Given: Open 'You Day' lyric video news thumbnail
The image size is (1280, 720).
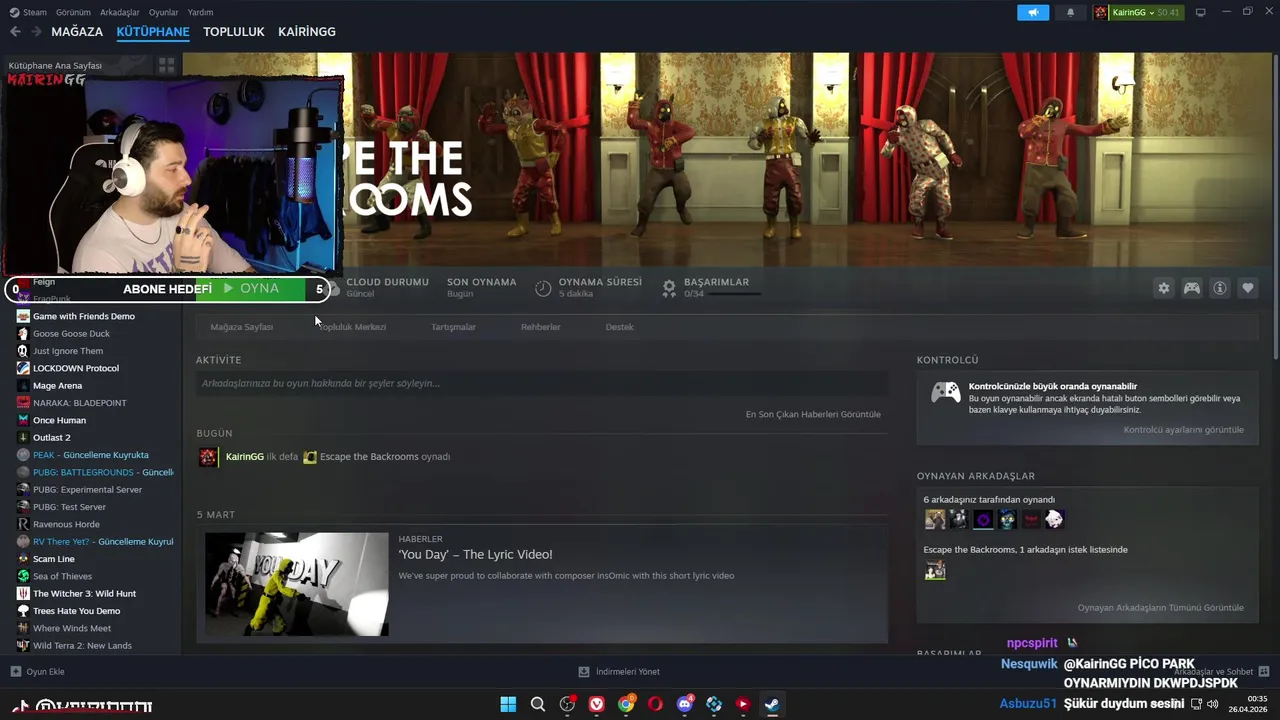Looking at the screenshot, I should (x=297, y=584).
